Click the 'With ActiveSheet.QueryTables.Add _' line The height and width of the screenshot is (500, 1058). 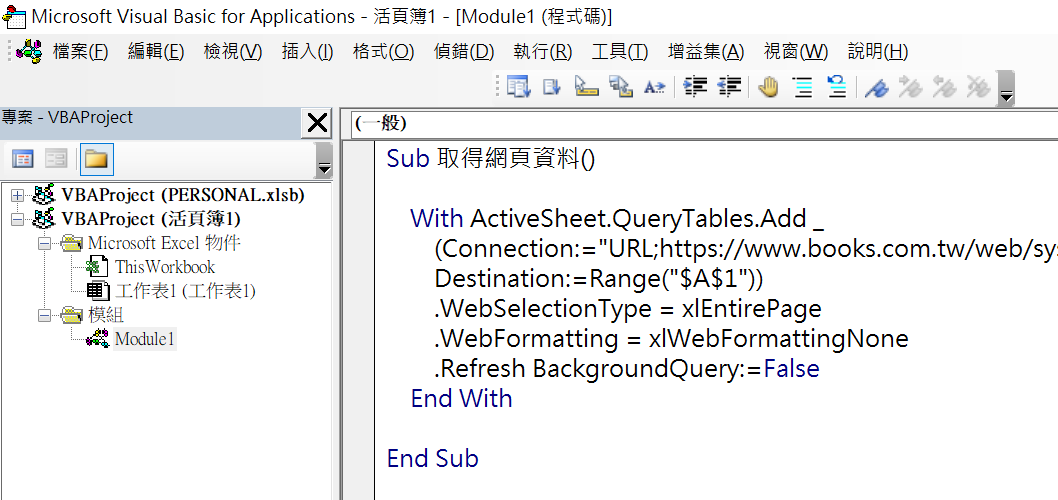click(x=618, y=219)
